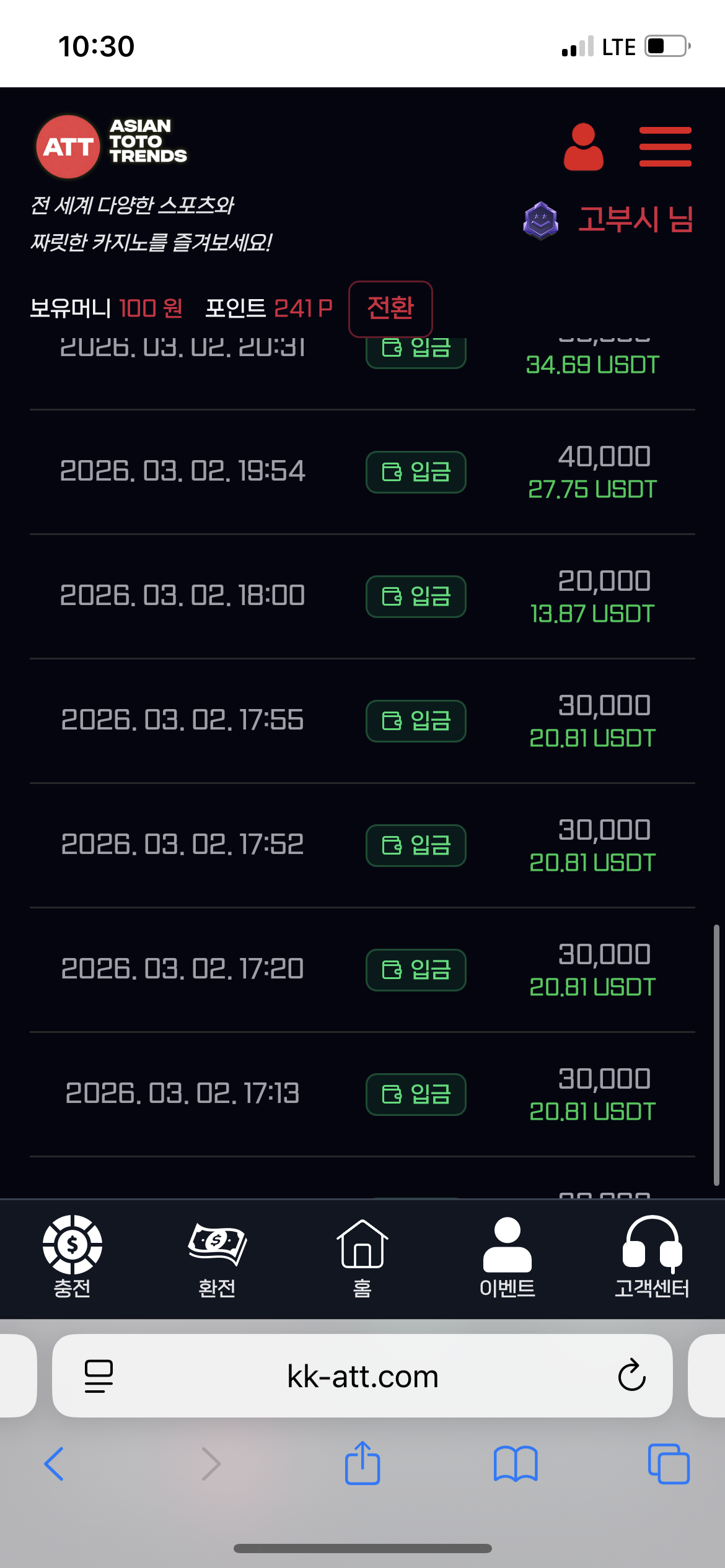This screenshot has width=725, height=1568.
Task: Tap the kk-att.com address bar
Action: click(x=362, y=1375)
